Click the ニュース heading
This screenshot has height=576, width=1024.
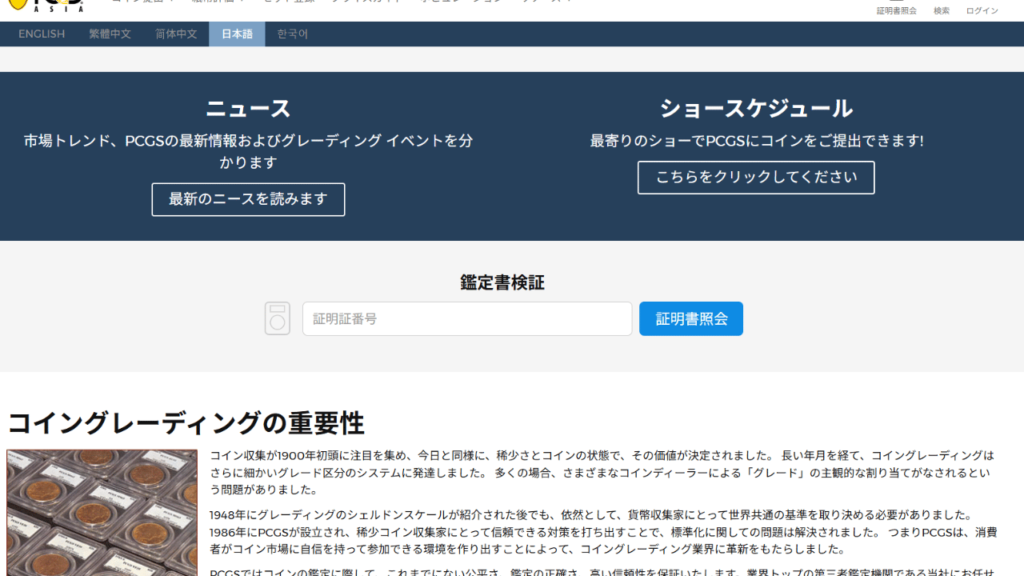(248, 108)
